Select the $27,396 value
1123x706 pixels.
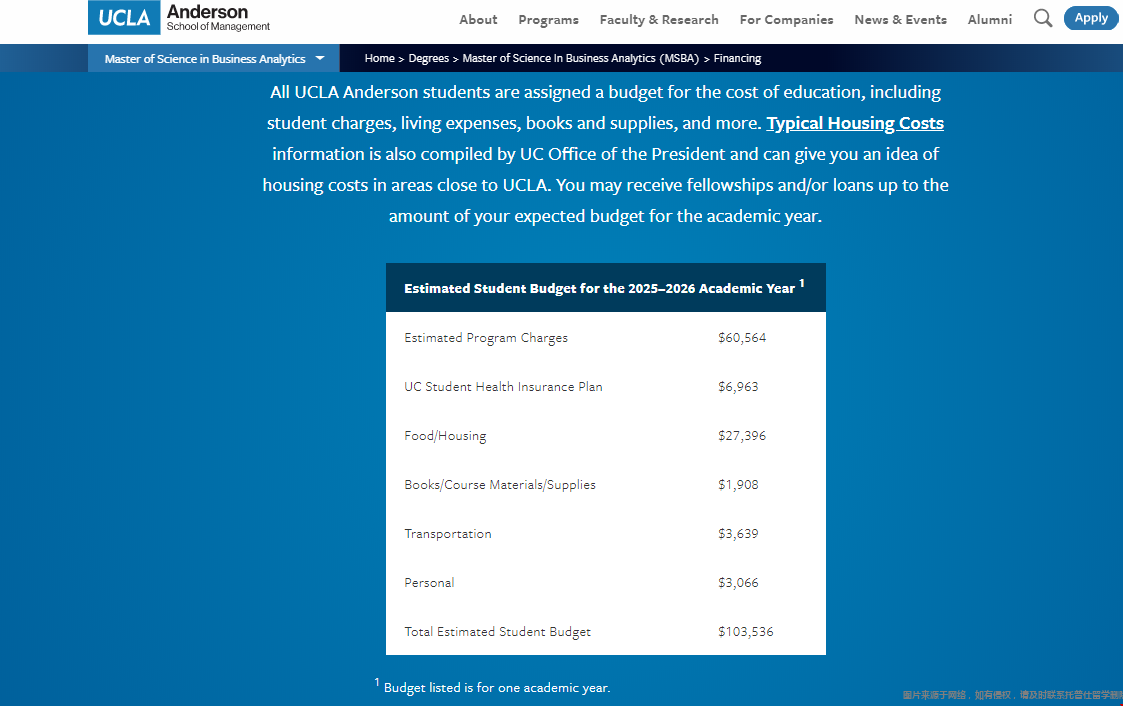742,436
